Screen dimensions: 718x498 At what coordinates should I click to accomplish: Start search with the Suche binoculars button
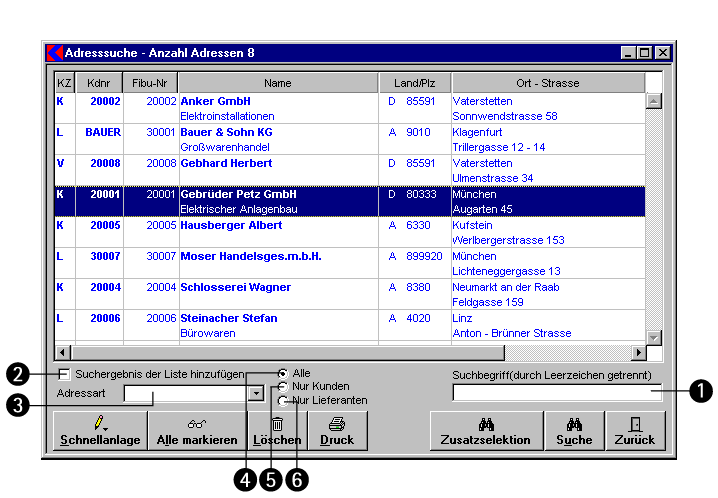click(x=573, y=430)
